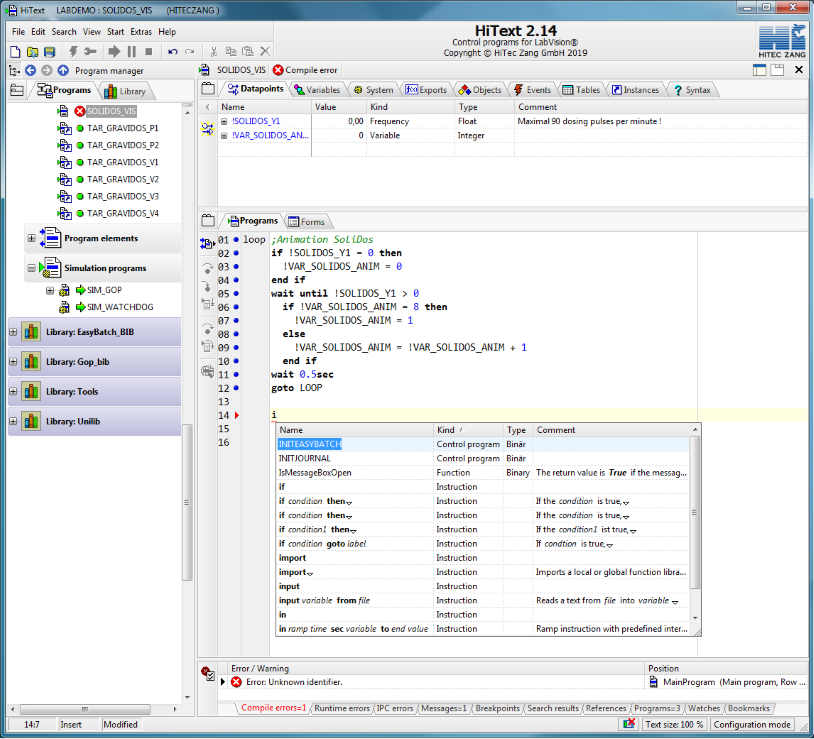The width and height of the screenshot is (814, 739).
Task: Expand Library: EasyBatch_BIB section
Action: coord(13,332)
